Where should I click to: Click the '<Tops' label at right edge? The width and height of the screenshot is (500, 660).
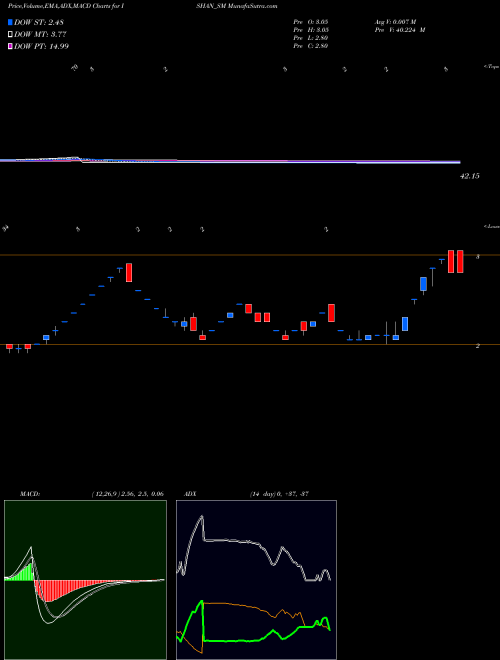click(492, 67)
